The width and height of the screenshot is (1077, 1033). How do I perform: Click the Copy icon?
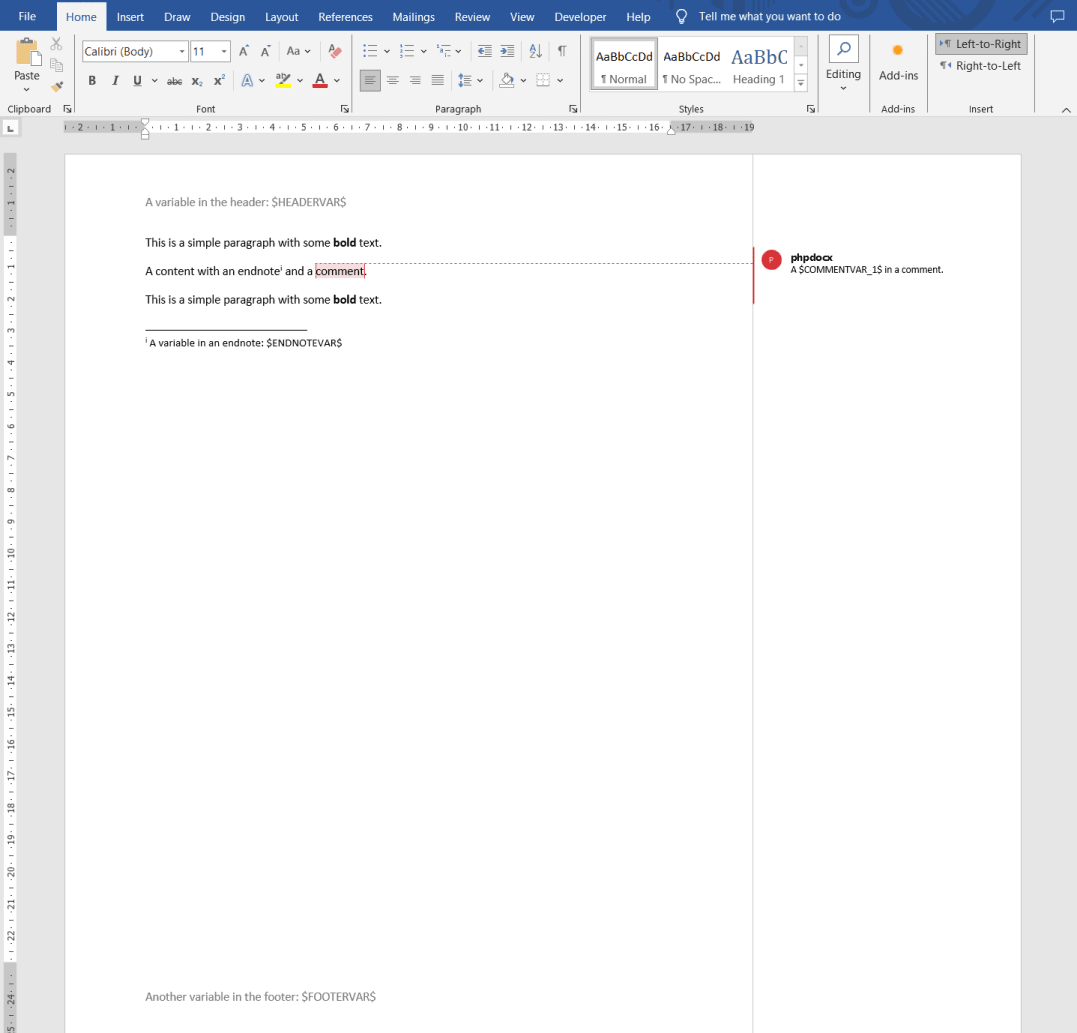56,65
